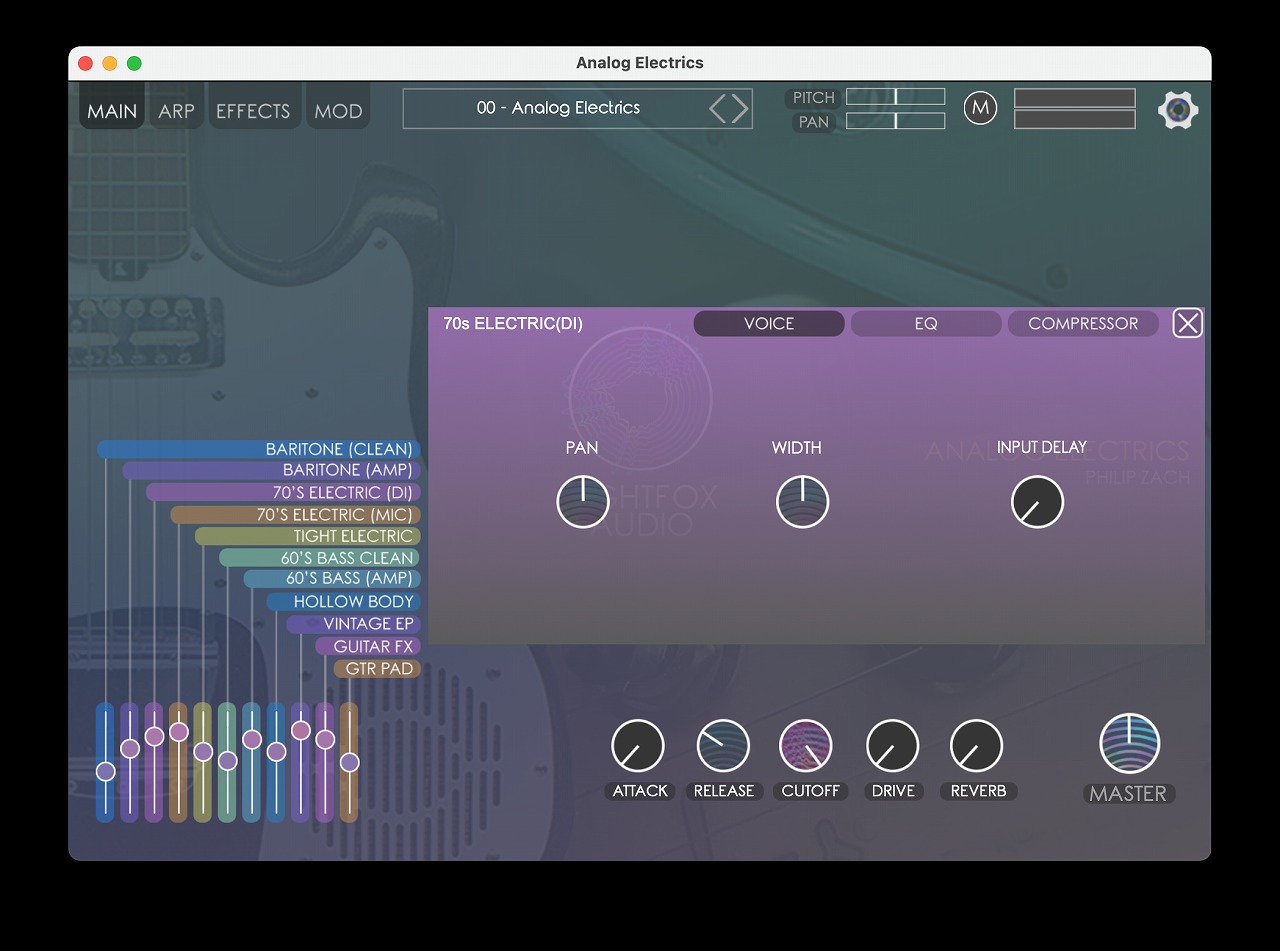Select the Hollow Body layer label

[x=352, y=601]
